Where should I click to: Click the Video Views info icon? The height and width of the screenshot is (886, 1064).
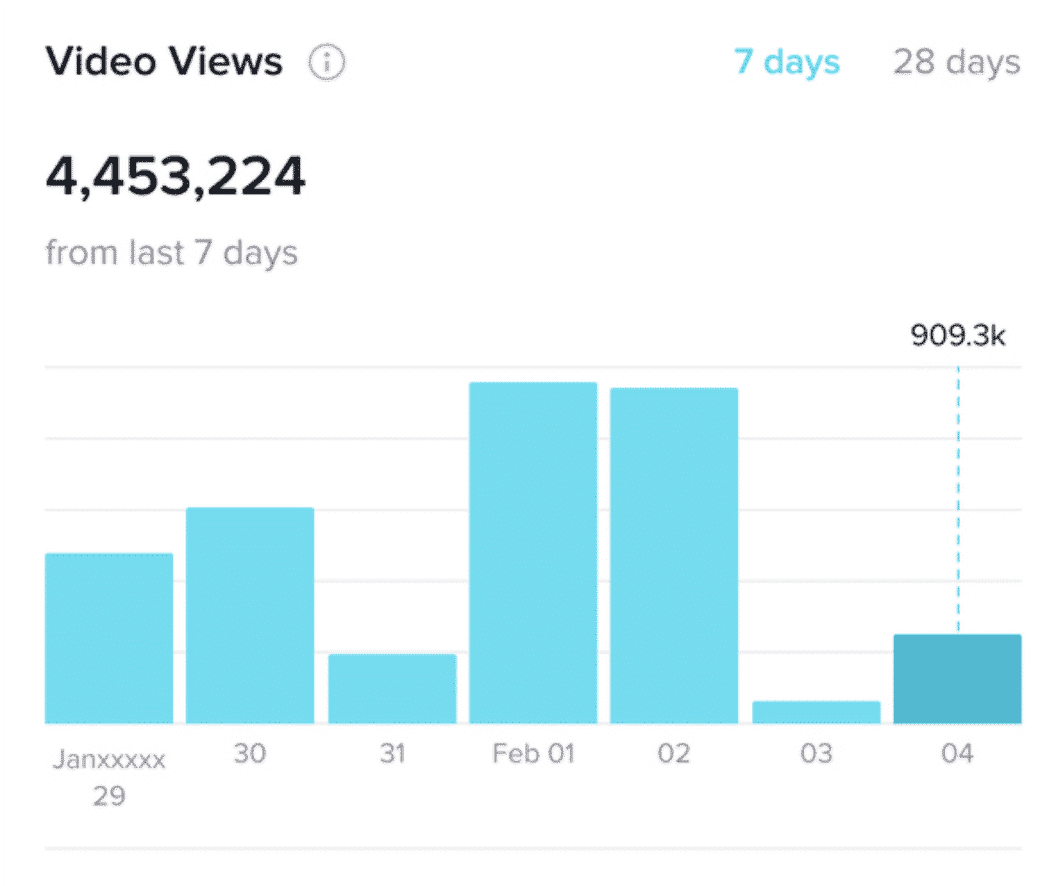[326, 62]
